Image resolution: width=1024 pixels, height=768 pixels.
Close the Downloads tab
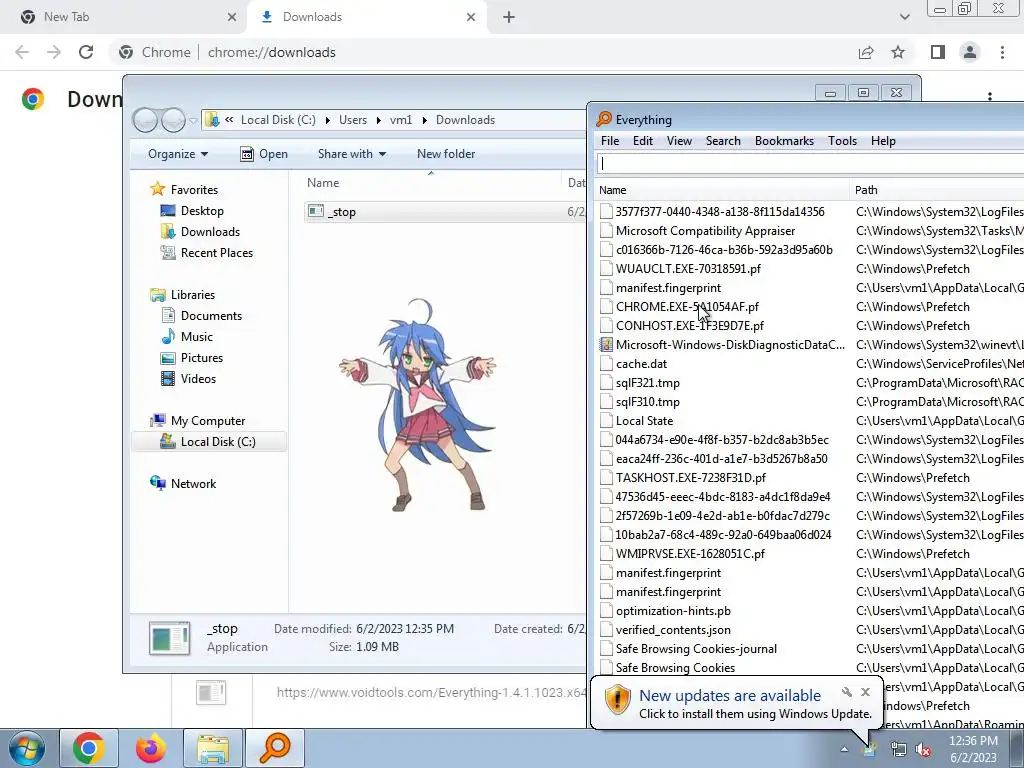click(x=471, y=17)
